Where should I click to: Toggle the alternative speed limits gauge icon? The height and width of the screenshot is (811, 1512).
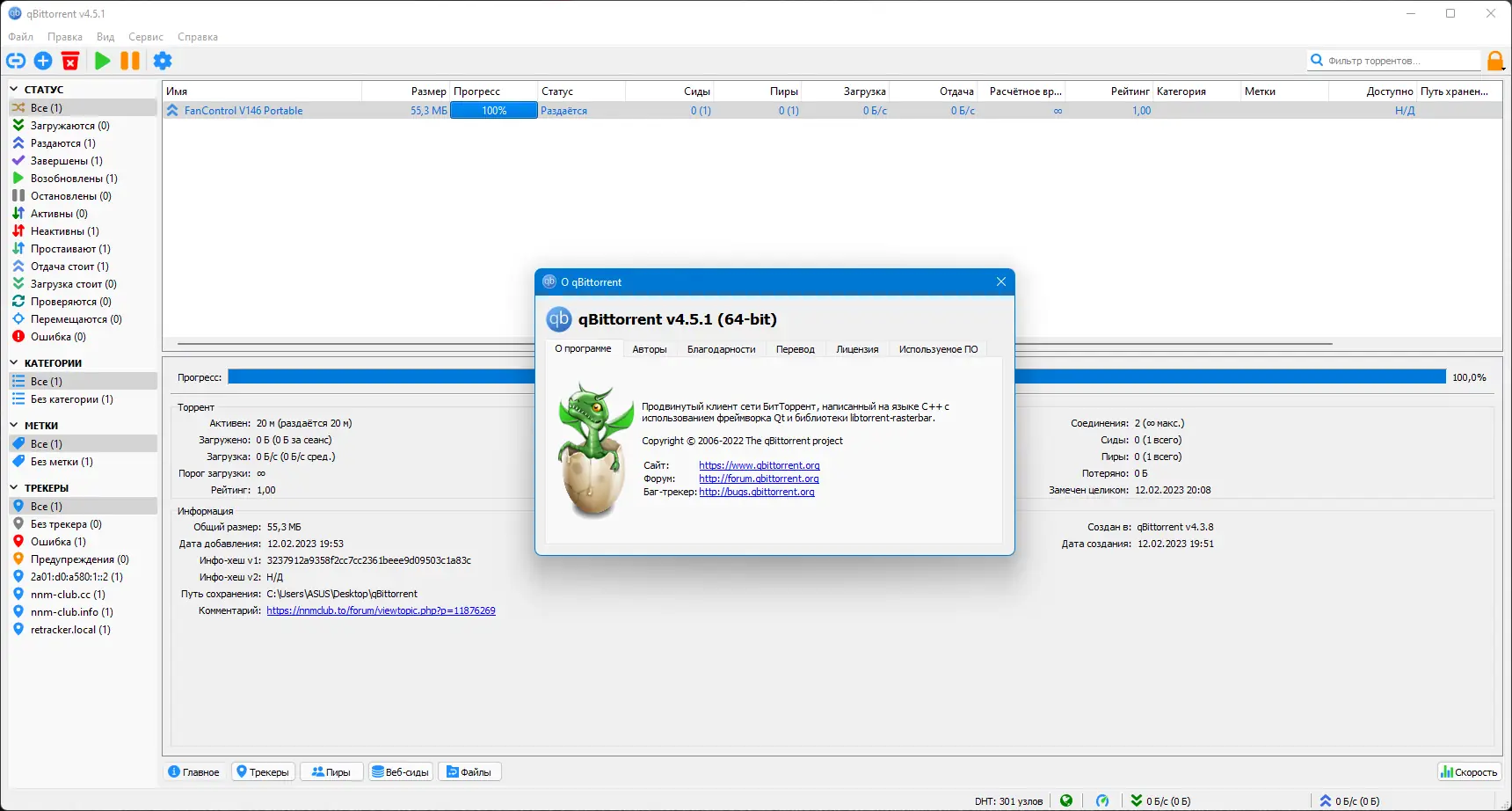point(1102,800)
